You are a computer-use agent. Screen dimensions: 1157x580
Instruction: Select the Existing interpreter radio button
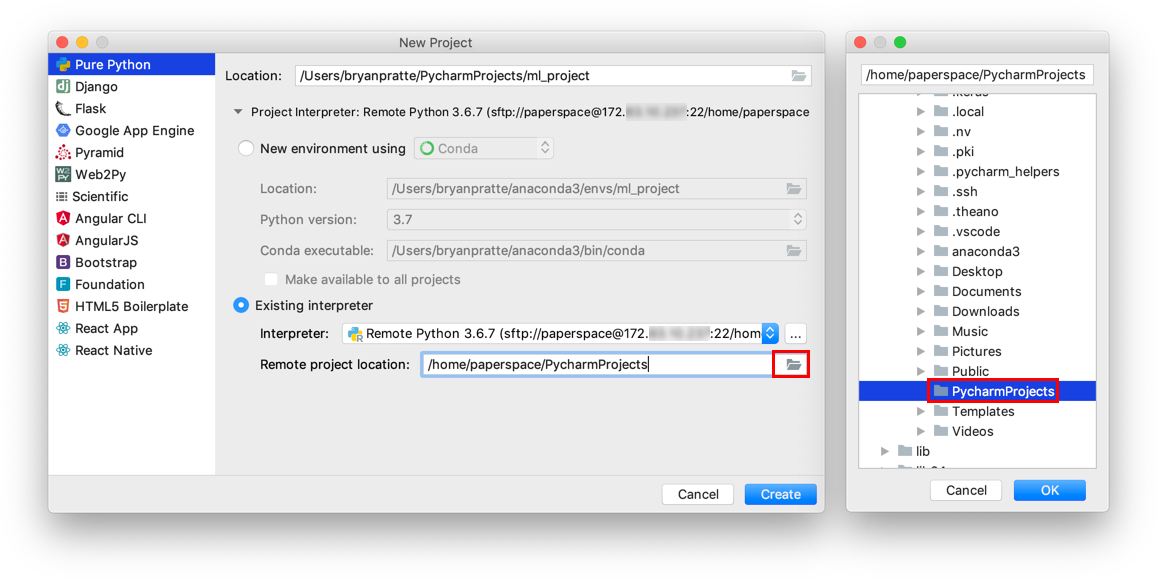[241, 306]
